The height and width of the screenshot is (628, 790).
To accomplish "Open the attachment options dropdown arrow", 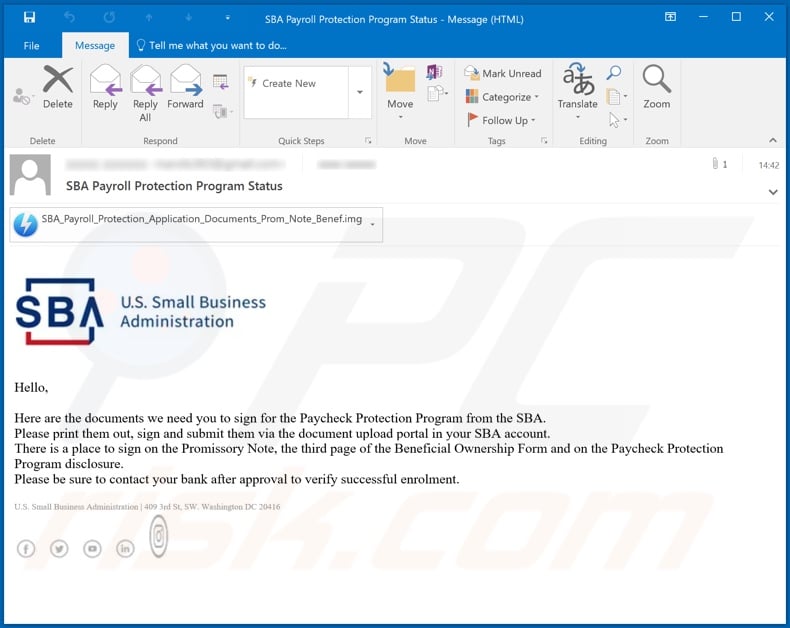I will [x=372, y=224].
